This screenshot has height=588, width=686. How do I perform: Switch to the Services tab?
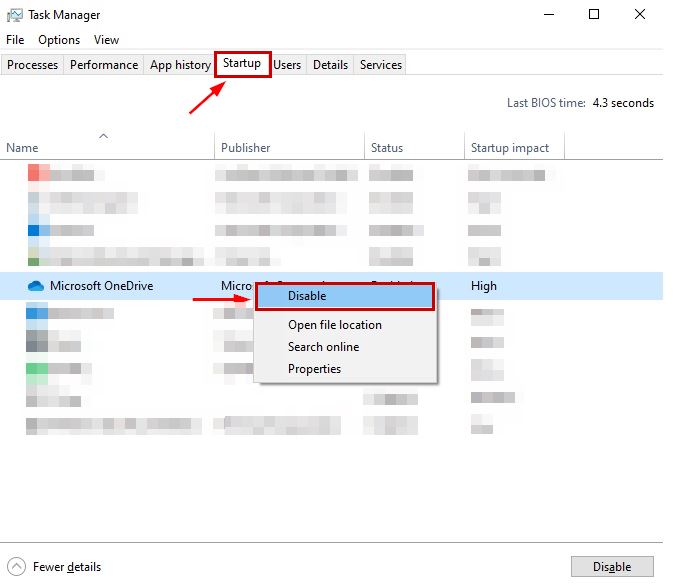(381, 65)
